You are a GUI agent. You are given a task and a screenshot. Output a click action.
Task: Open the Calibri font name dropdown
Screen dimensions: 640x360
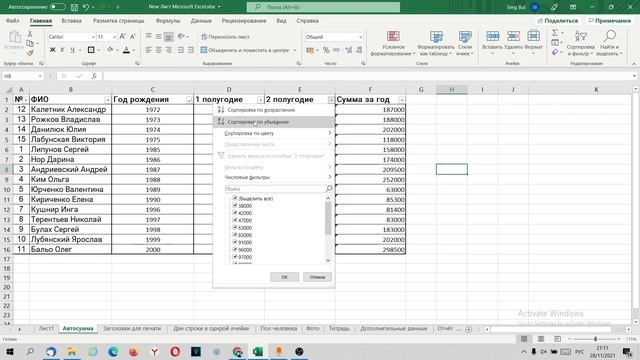coord(93,37)
